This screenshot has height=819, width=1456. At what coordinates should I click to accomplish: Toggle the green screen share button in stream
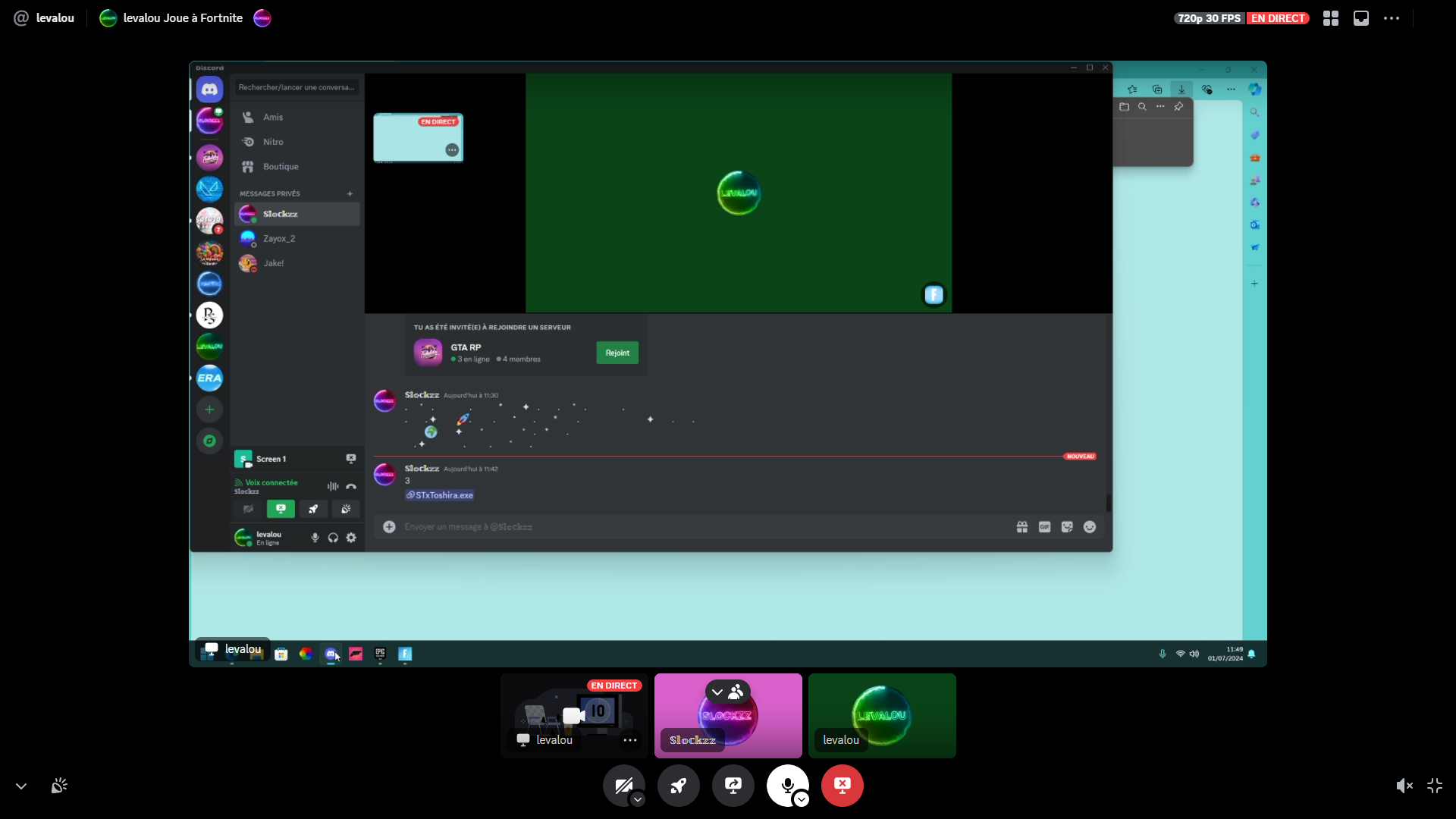point(281,509)
